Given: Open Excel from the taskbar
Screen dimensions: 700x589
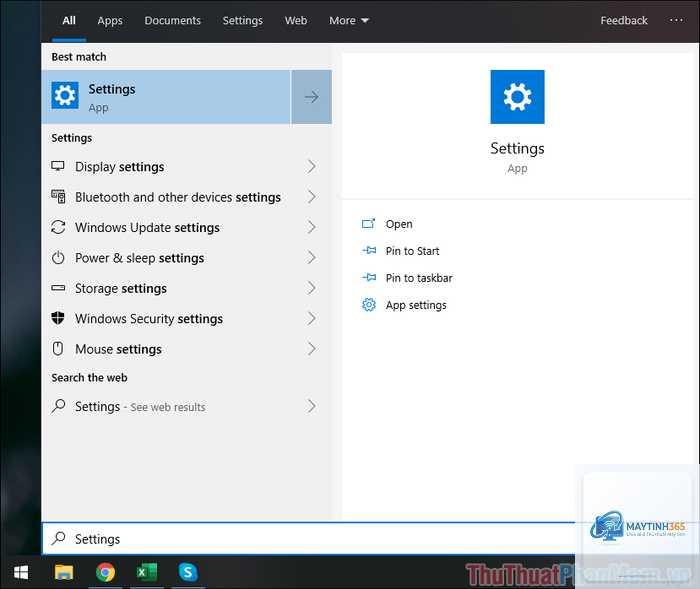Looking at the screenshot, I should tap(146, 572).
